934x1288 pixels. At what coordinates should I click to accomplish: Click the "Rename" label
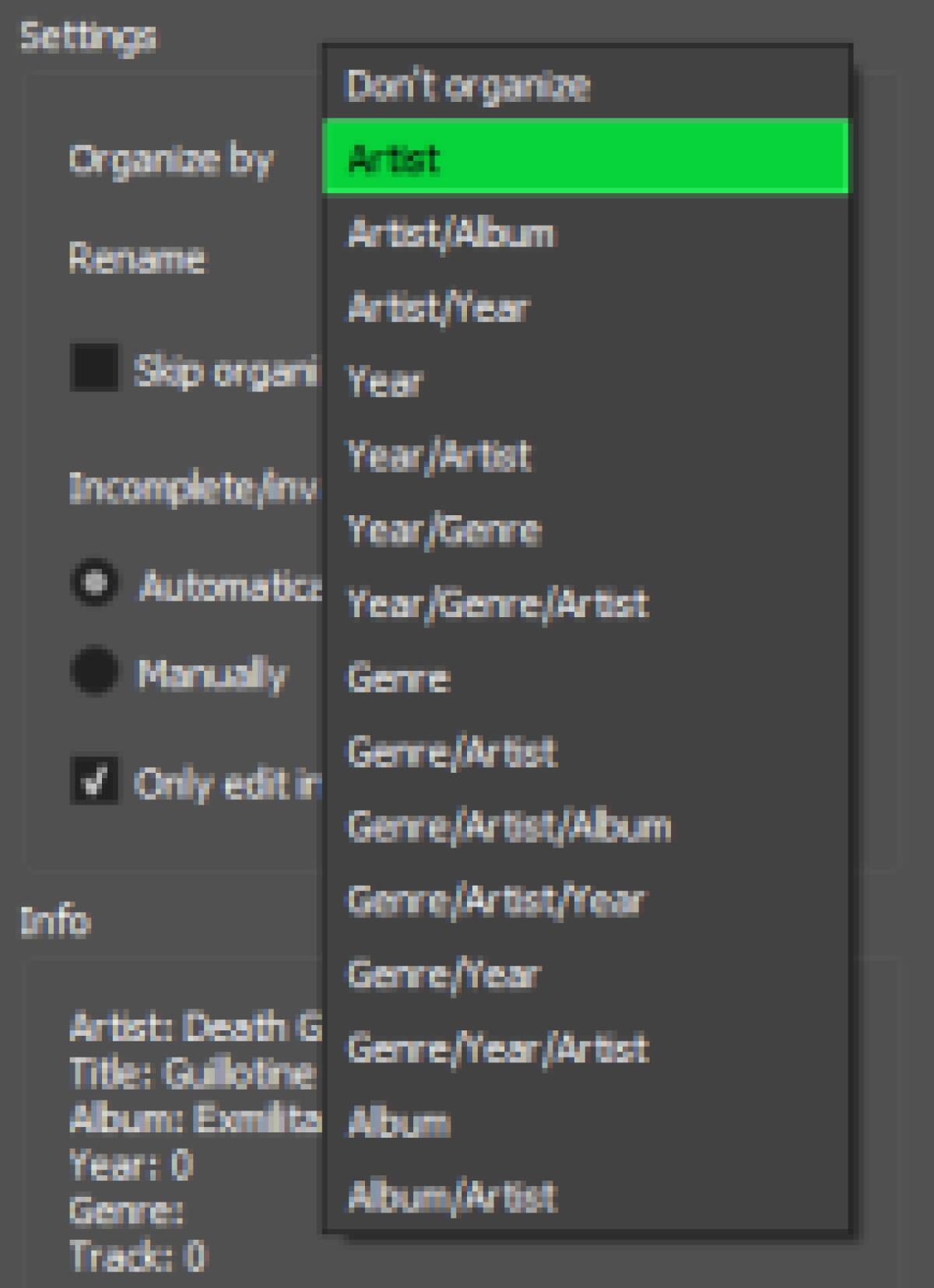(136, 259)
